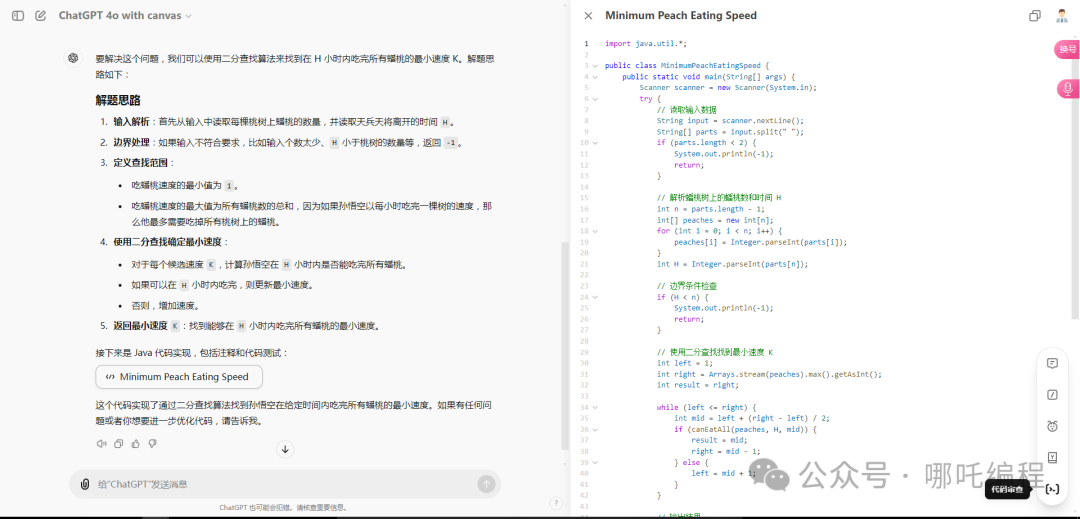Click the pink microphone button
1080x519 pixels.
pos(1067,89)
